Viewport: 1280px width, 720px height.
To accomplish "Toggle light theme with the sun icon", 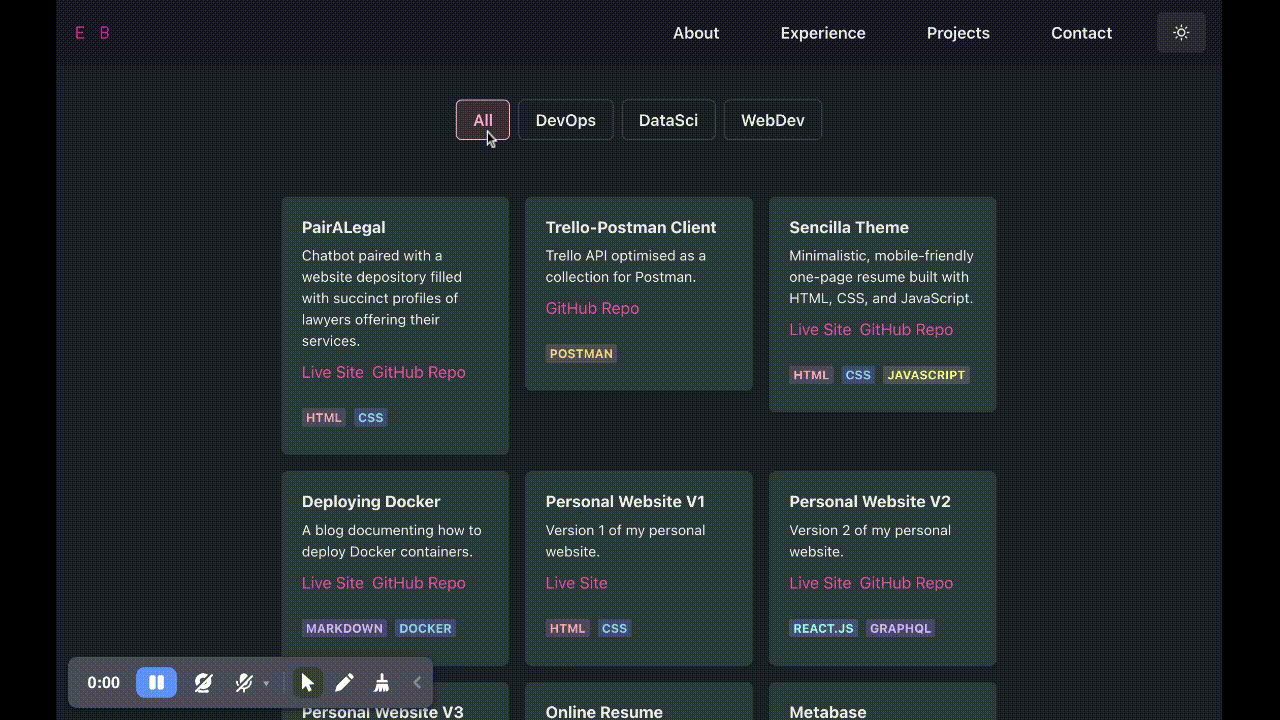I will coord(1181,32).
